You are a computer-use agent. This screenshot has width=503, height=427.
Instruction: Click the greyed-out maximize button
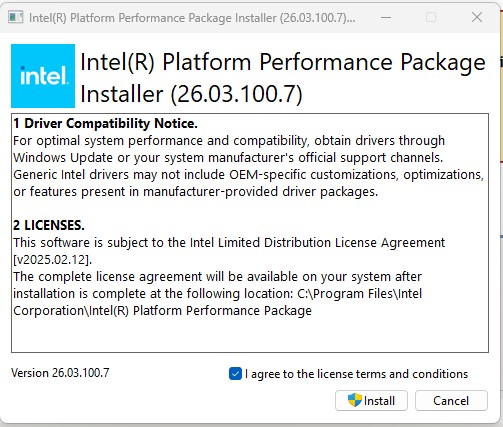click(431, 17)
